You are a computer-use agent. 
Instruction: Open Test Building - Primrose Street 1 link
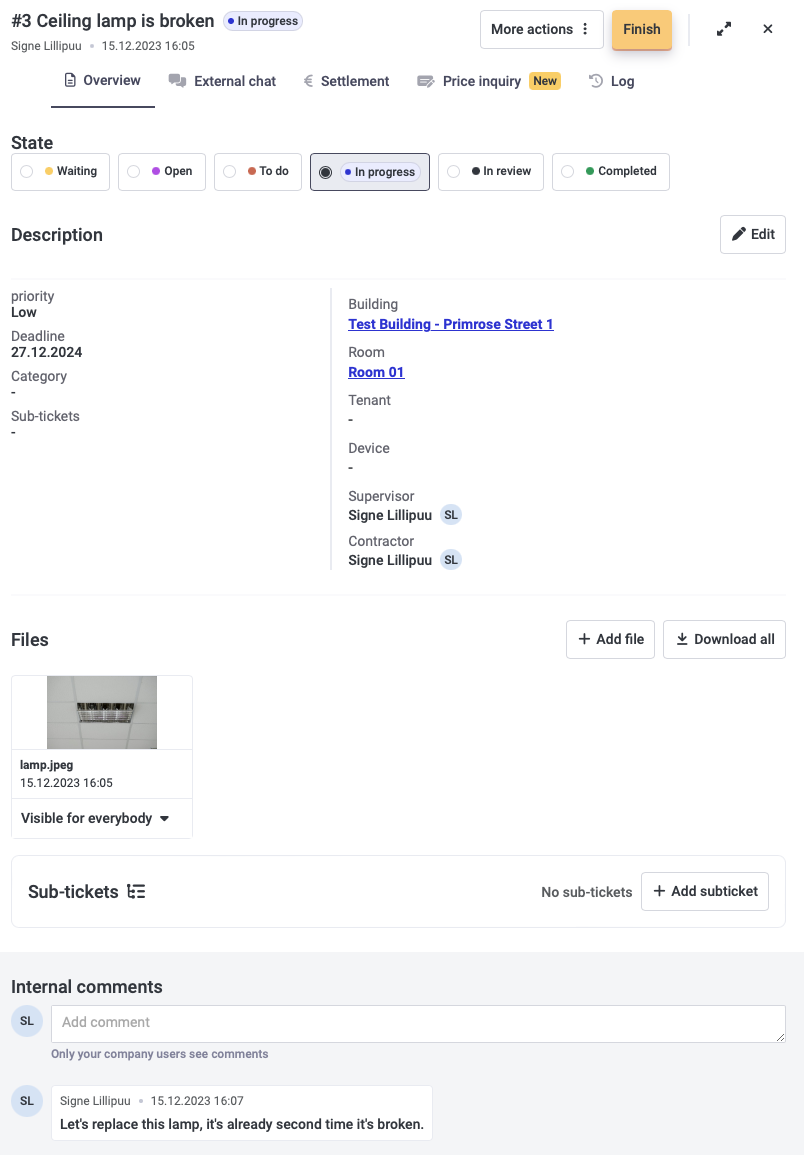pos(450,324)
